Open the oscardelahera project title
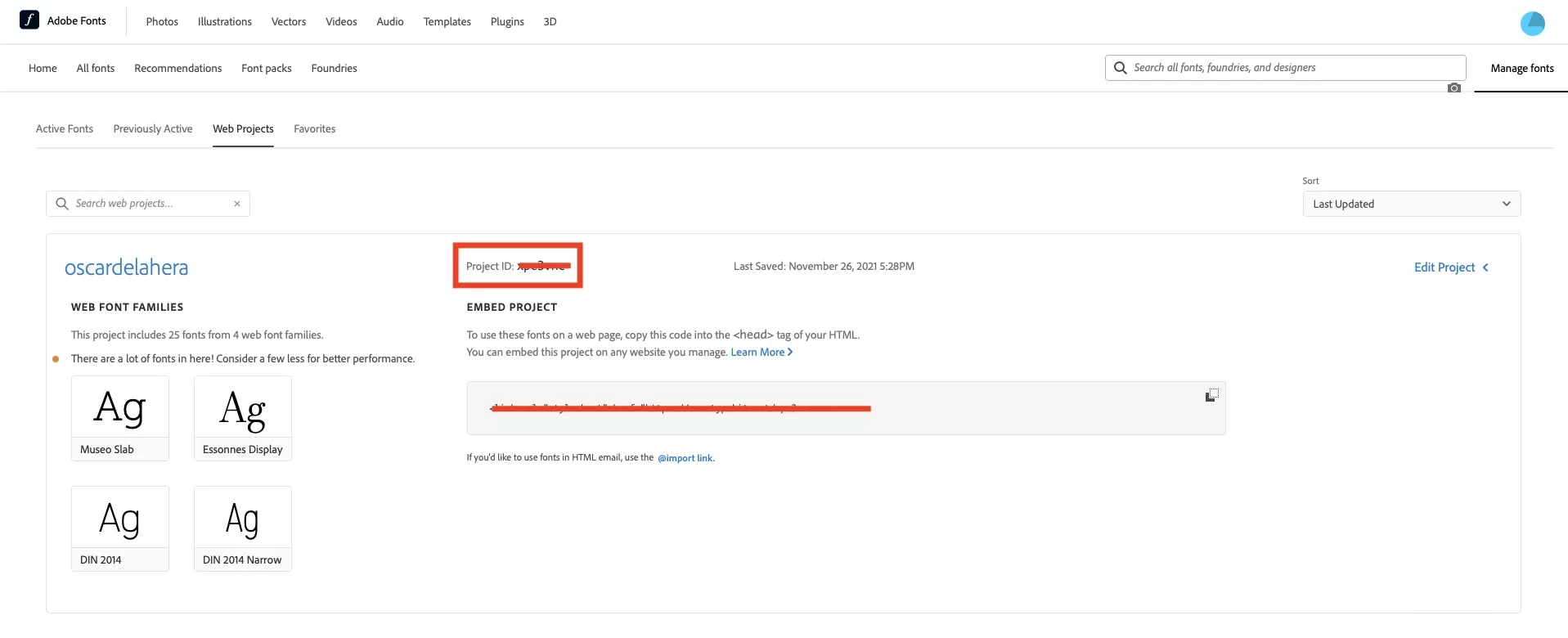 pos(126,267)
